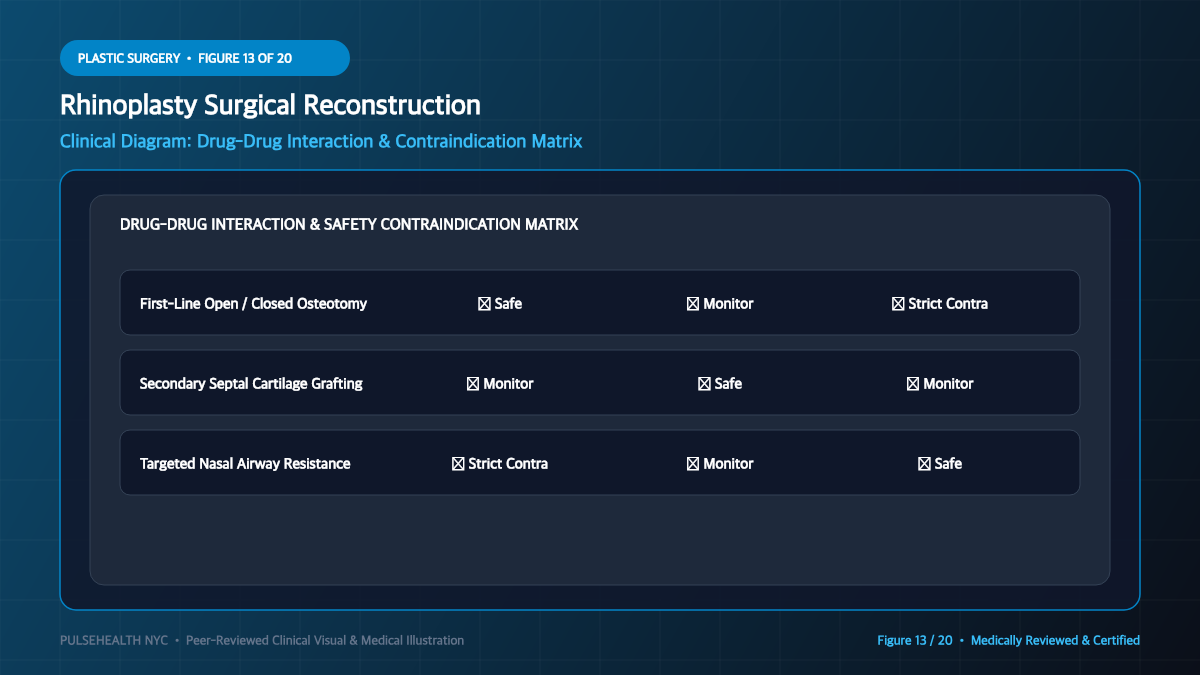Click Figure 13 / 20 Medically Reviewed footer text
This screenshot has width=1200, height=675.
[1008, 640]
